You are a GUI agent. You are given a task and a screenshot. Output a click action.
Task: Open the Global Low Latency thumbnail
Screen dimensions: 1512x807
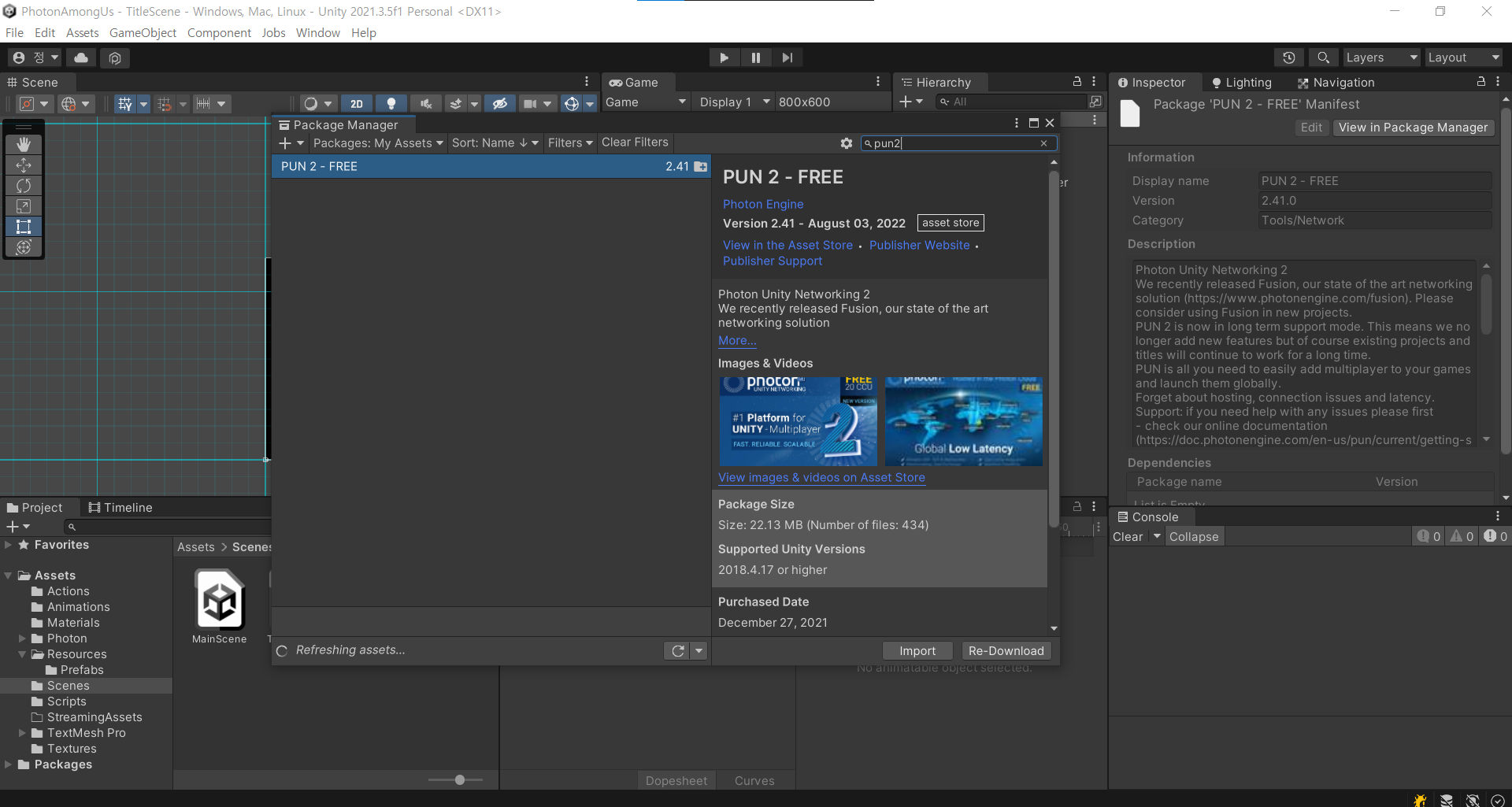963,421
